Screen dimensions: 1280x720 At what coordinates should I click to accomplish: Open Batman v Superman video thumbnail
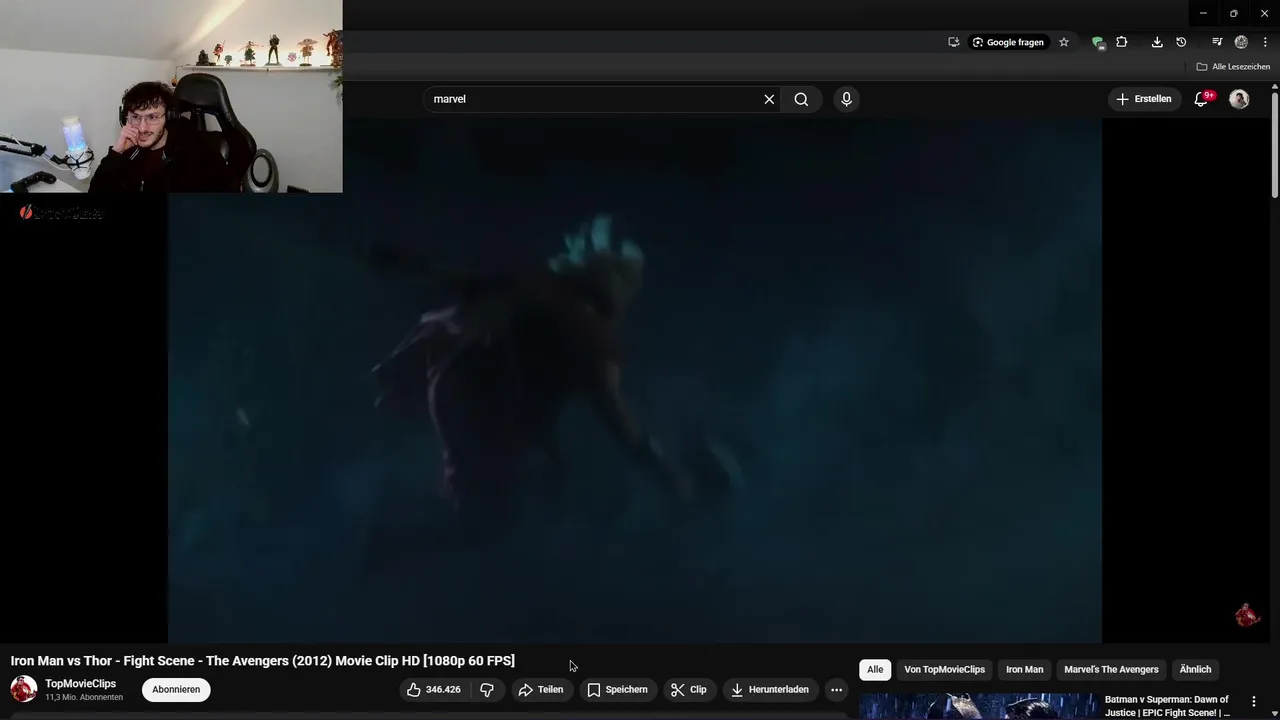[978, 706]
